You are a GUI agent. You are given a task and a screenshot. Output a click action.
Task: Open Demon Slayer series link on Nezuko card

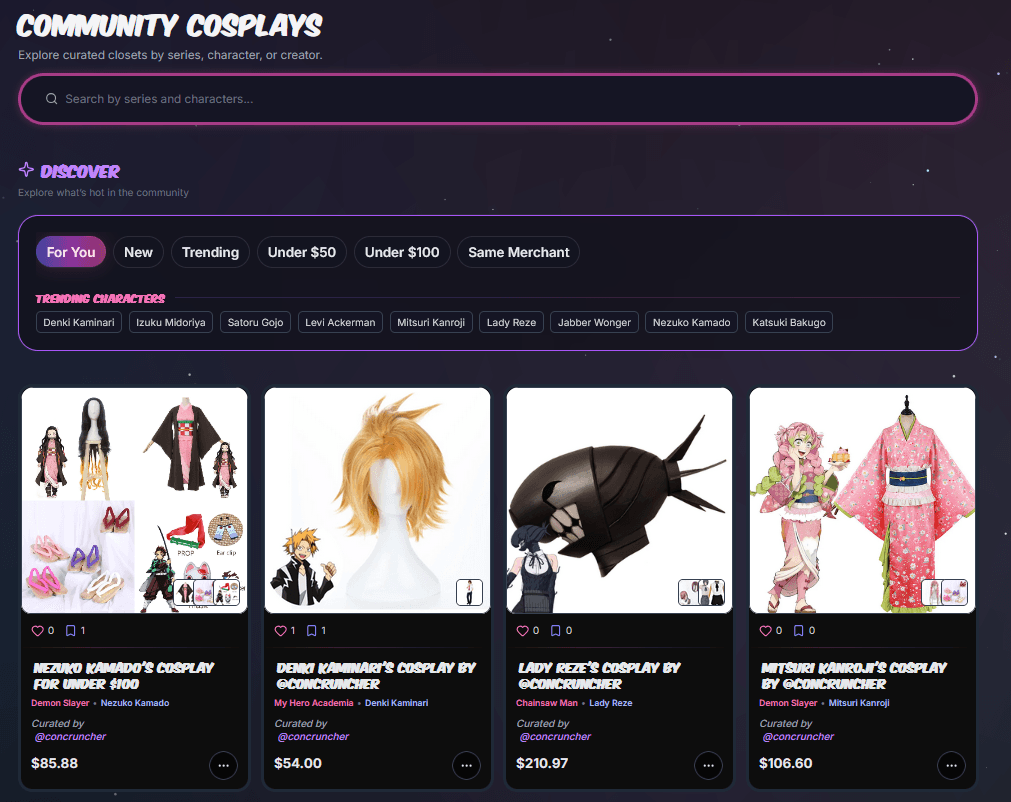tap(60, 703)
